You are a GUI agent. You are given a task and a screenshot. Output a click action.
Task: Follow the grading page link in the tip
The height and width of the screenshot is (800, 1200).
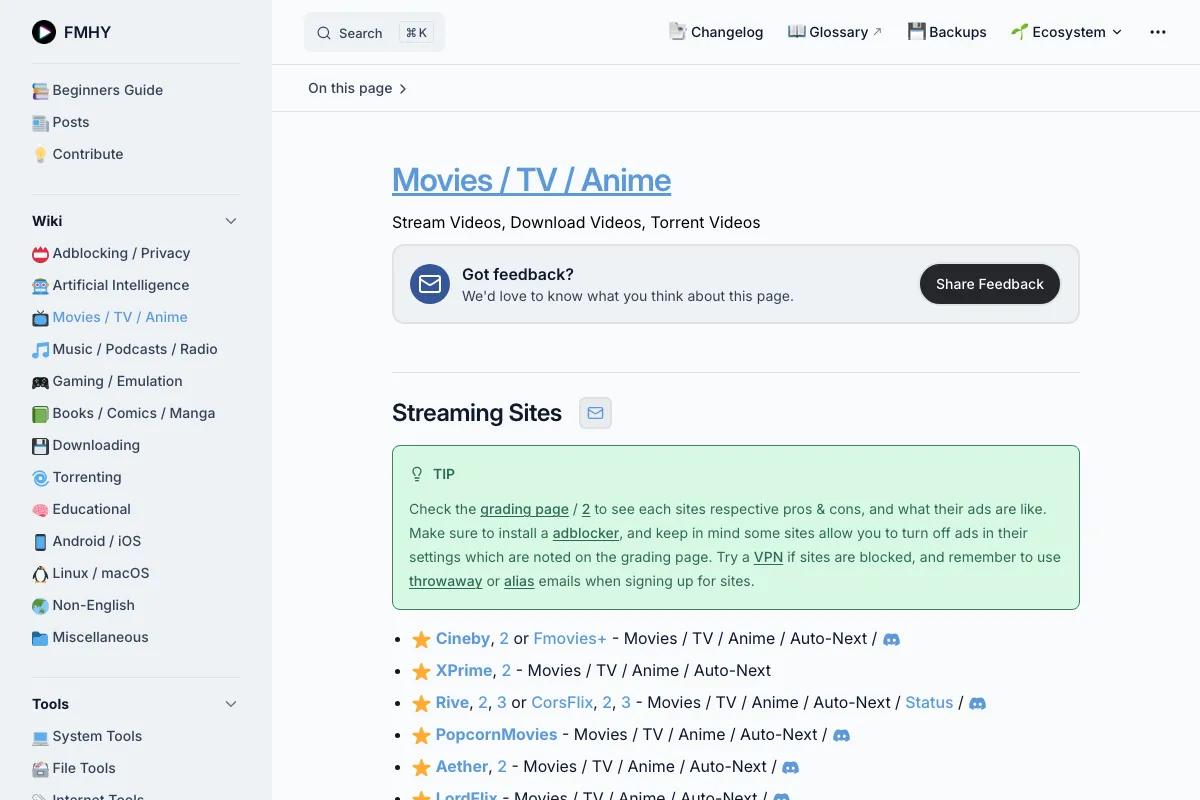pyautogui.click(x=524, y=509)
